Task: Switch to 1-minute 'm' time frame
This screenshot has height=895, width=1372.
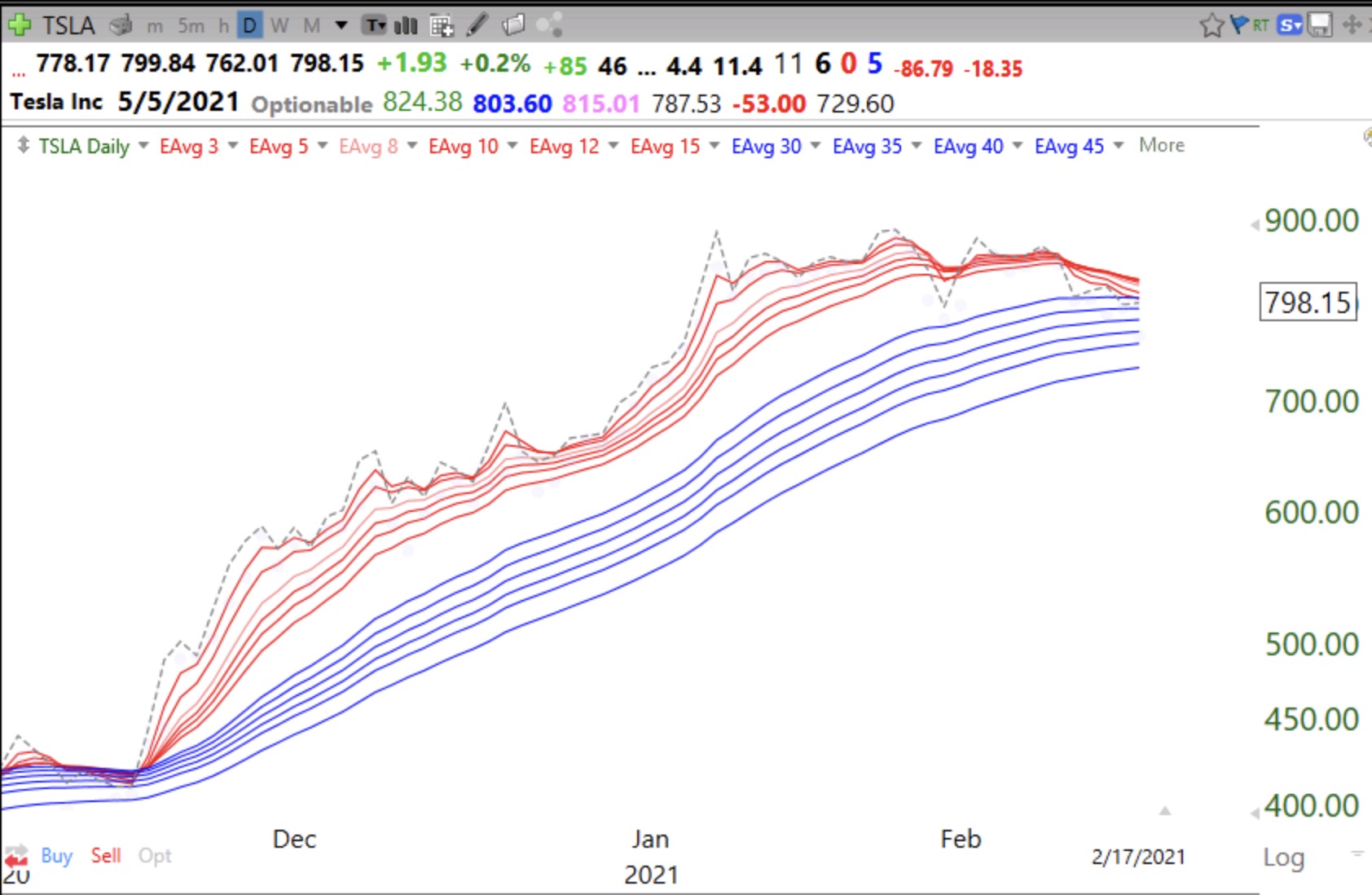Action: [x=155, y=26]
